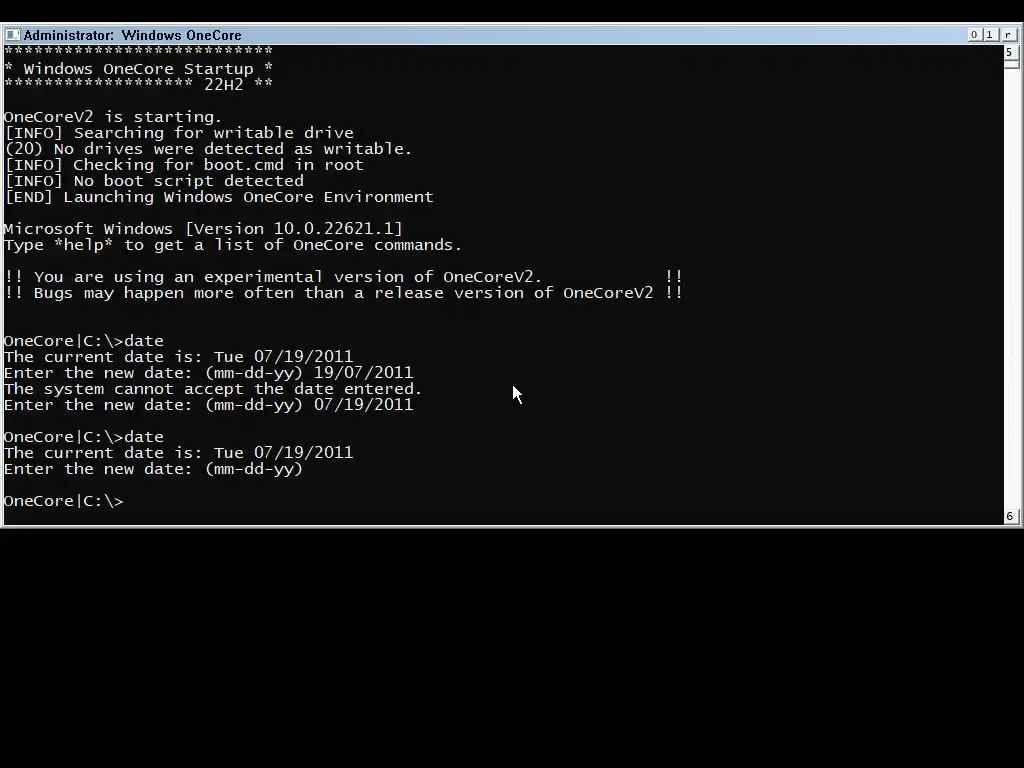Screen dimensions: 1024x768
Task: Click the accepted date entry '07/19/2011' after second prompt
Action: point(364,405)
